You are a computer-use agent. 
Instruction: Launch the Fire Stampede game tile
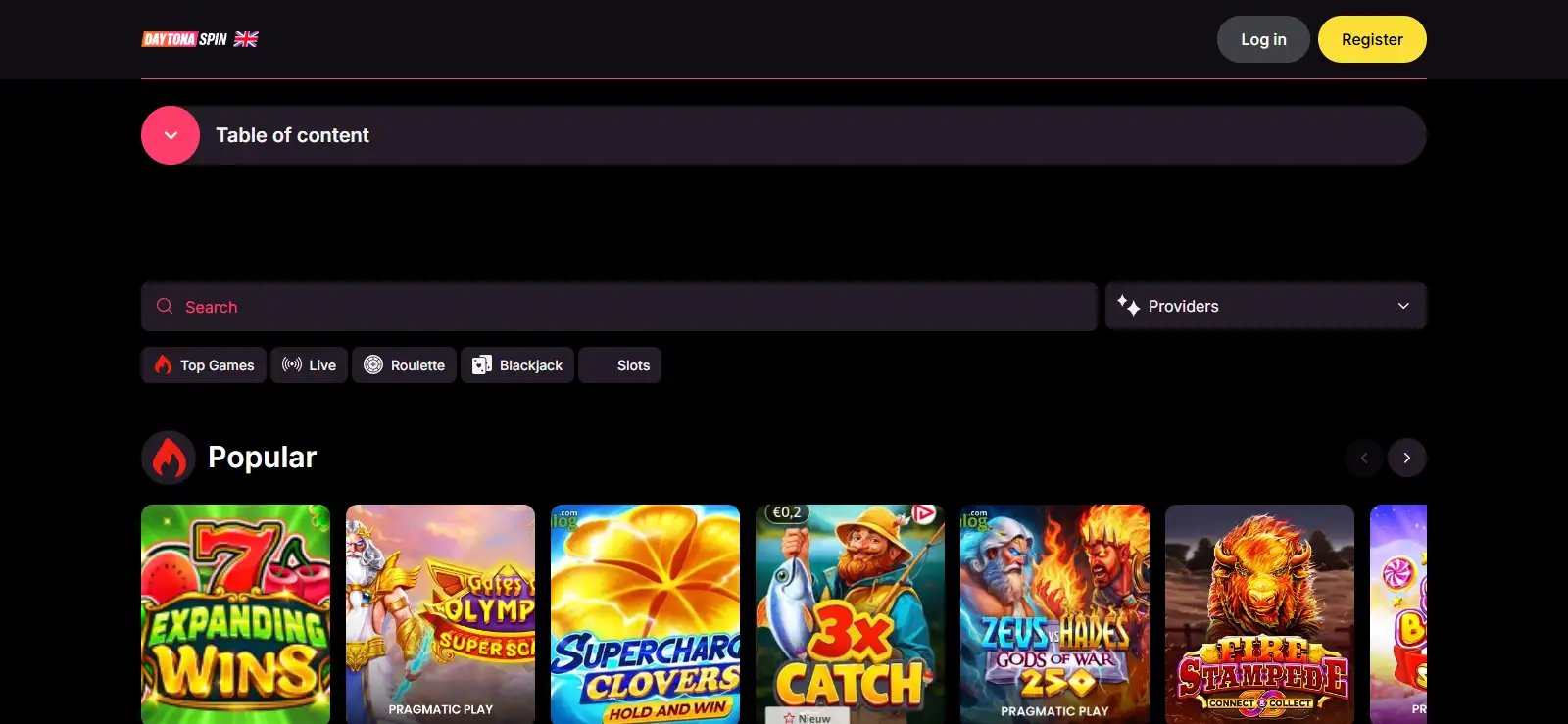coord(1259,614)
